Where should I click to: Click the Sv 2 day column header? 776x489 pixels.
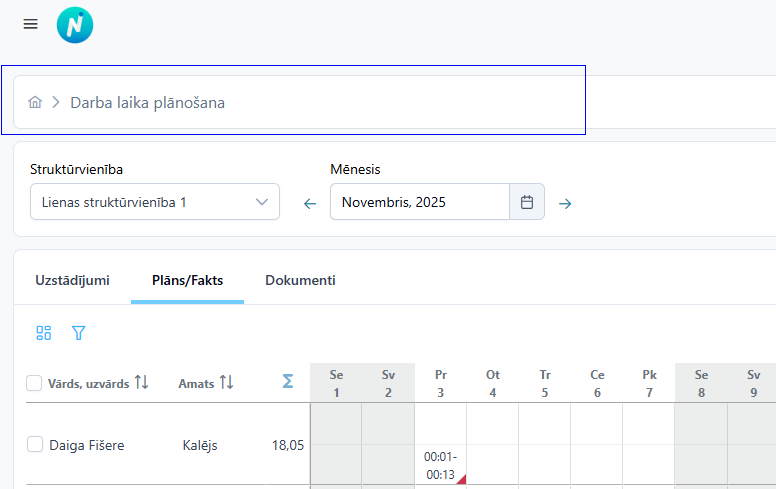(388, 384)
